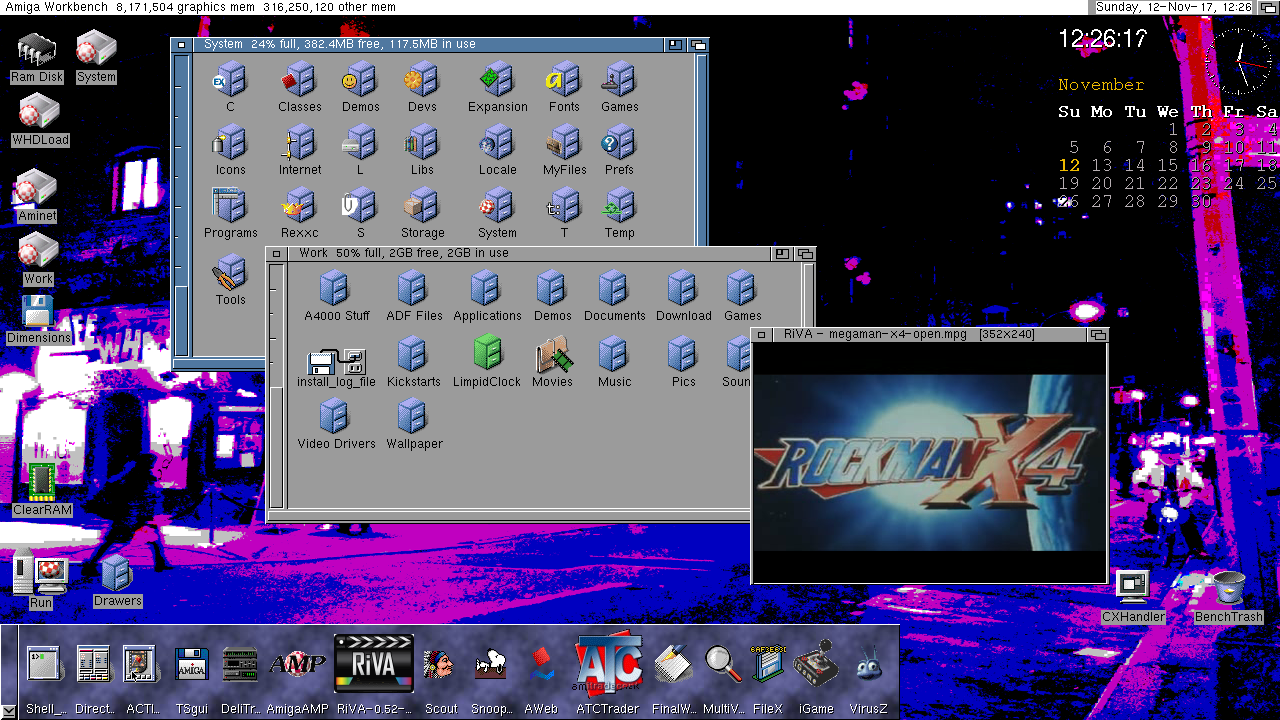Open the Kickstarts drawer in Work
Viewport: 1280px width, 720px height.
click(x=412, y=354)
